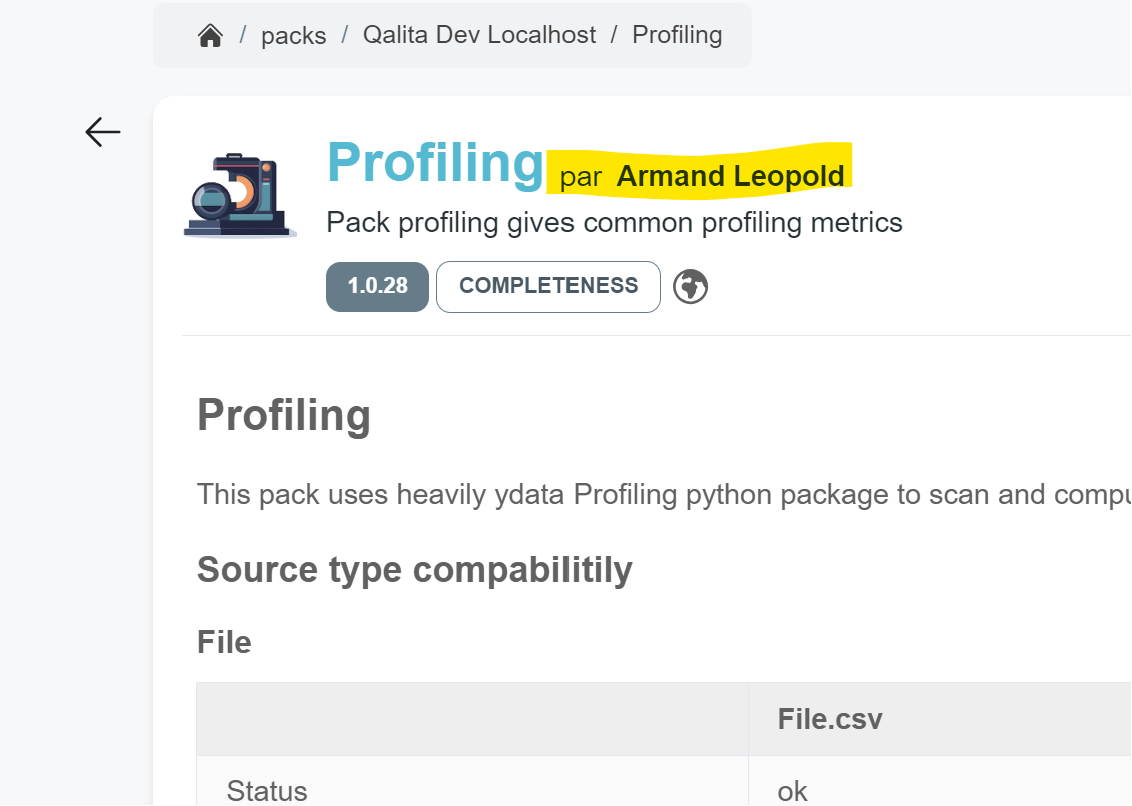
Task: Click the File section heading
Action: (x=224, y=642)
